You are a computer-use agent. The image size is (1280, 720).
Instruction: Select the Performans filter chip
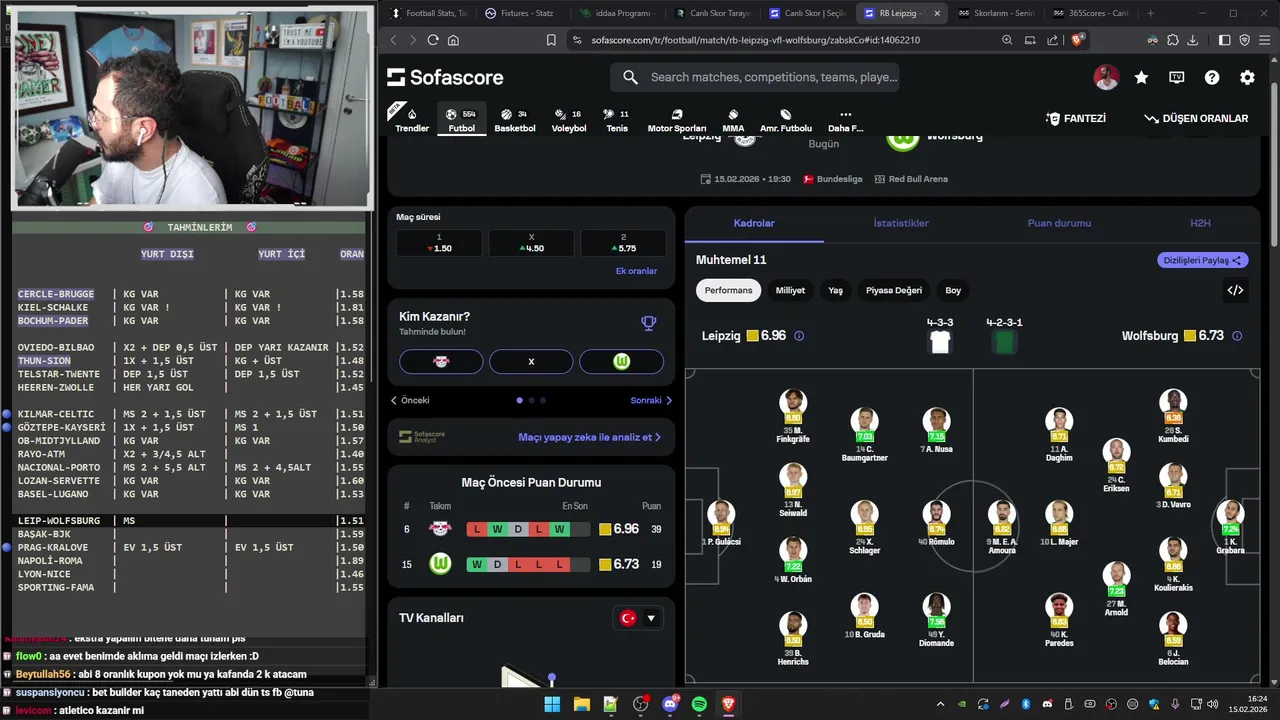point(728,290)
